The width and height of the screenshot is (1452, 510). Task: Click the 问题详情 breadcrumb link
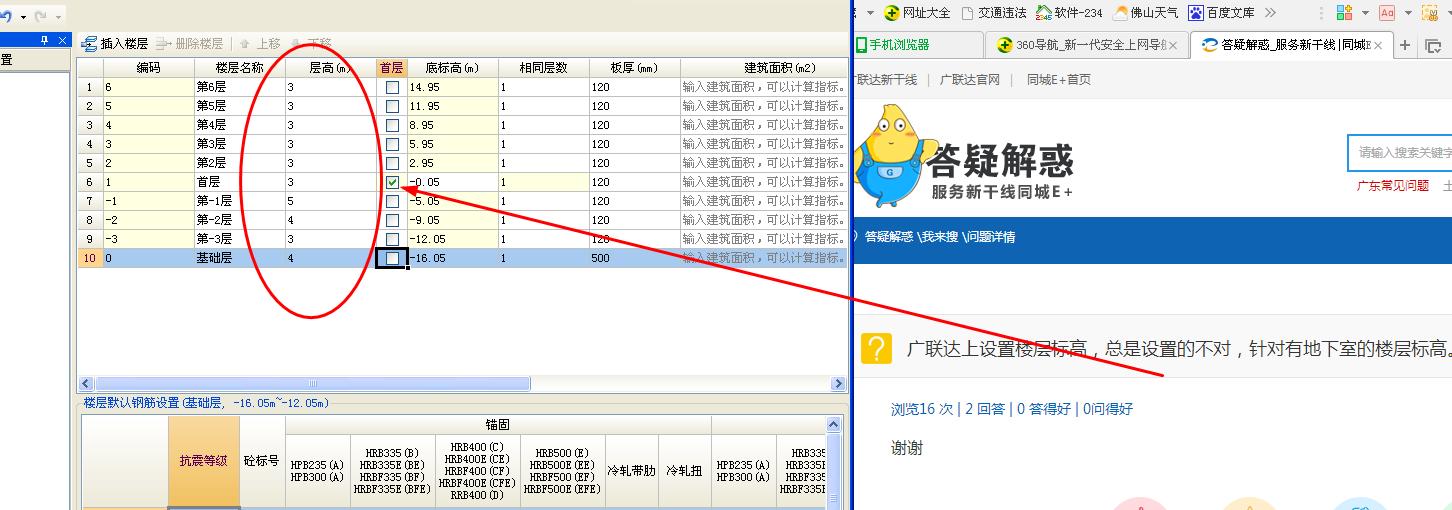[993, 237]
